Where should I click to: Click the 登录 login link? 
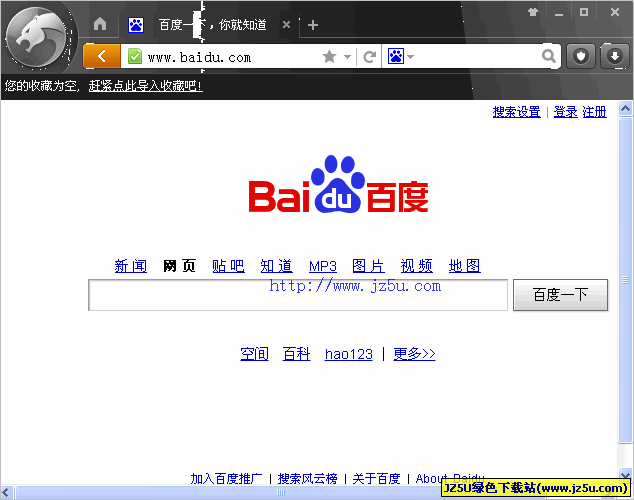[565, 112]
